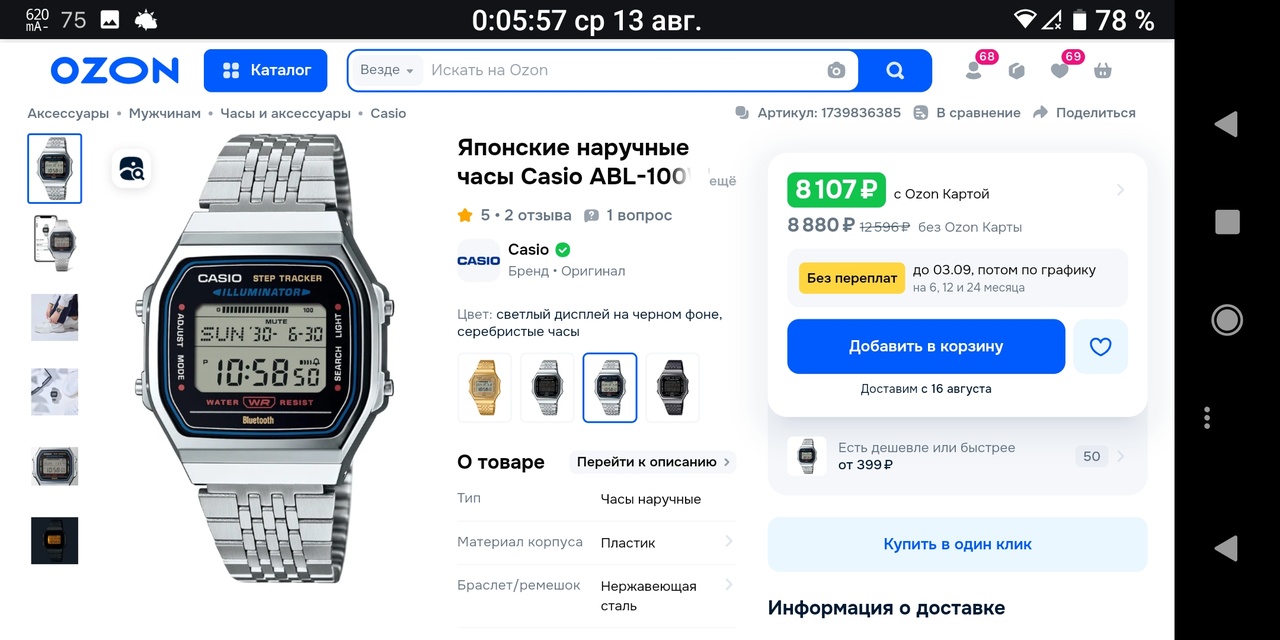Open the Везде search scope dropdown
Viewport: 1280px width, 640px height.
387,70
